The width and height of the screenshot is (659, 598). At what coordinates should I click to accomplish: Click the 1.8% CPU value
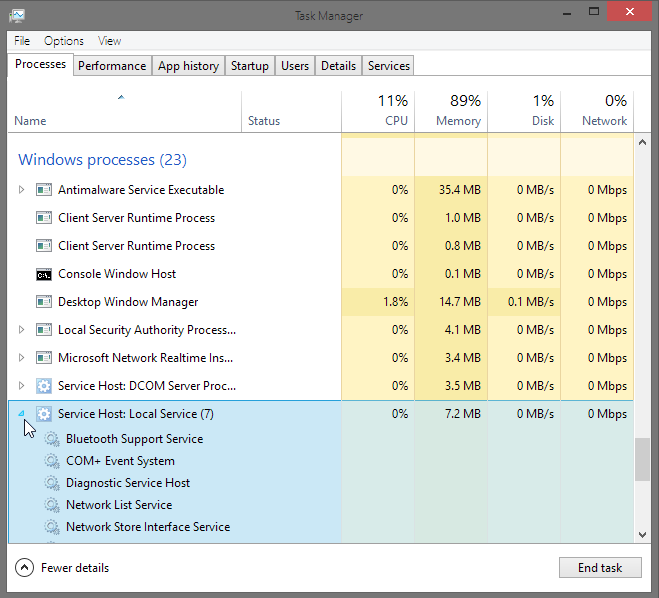click(x=395, y=302)
